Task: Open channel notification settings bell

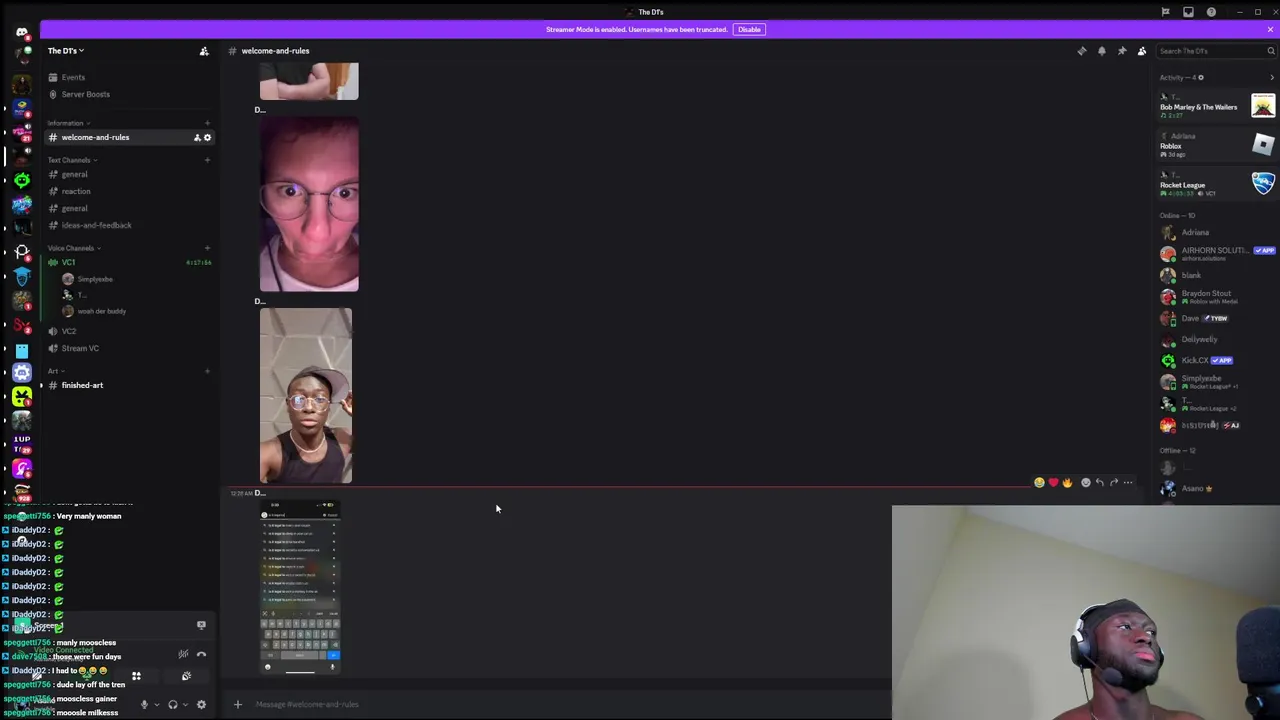Action: [1102, 51]
